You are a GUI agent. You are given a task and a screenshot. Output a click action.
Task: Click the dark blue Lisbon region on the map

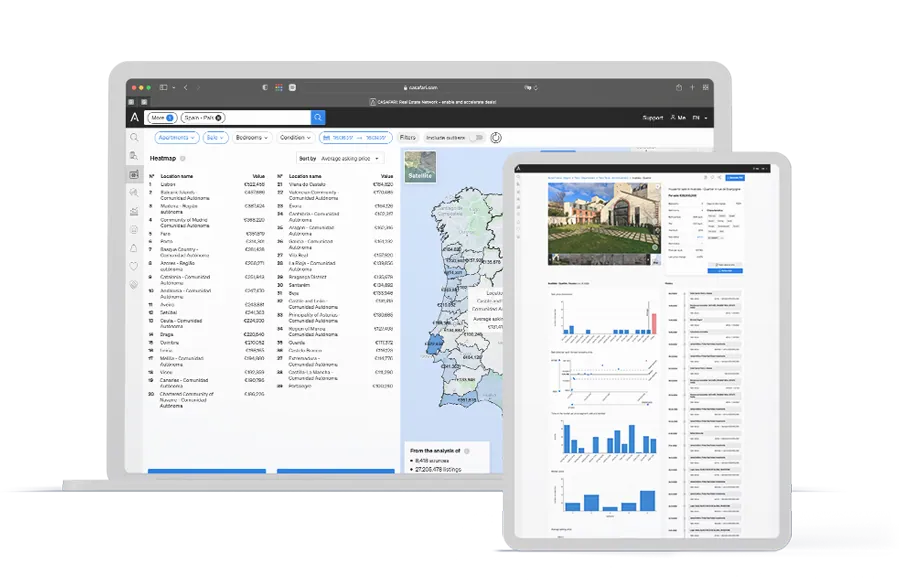(434, 347)
